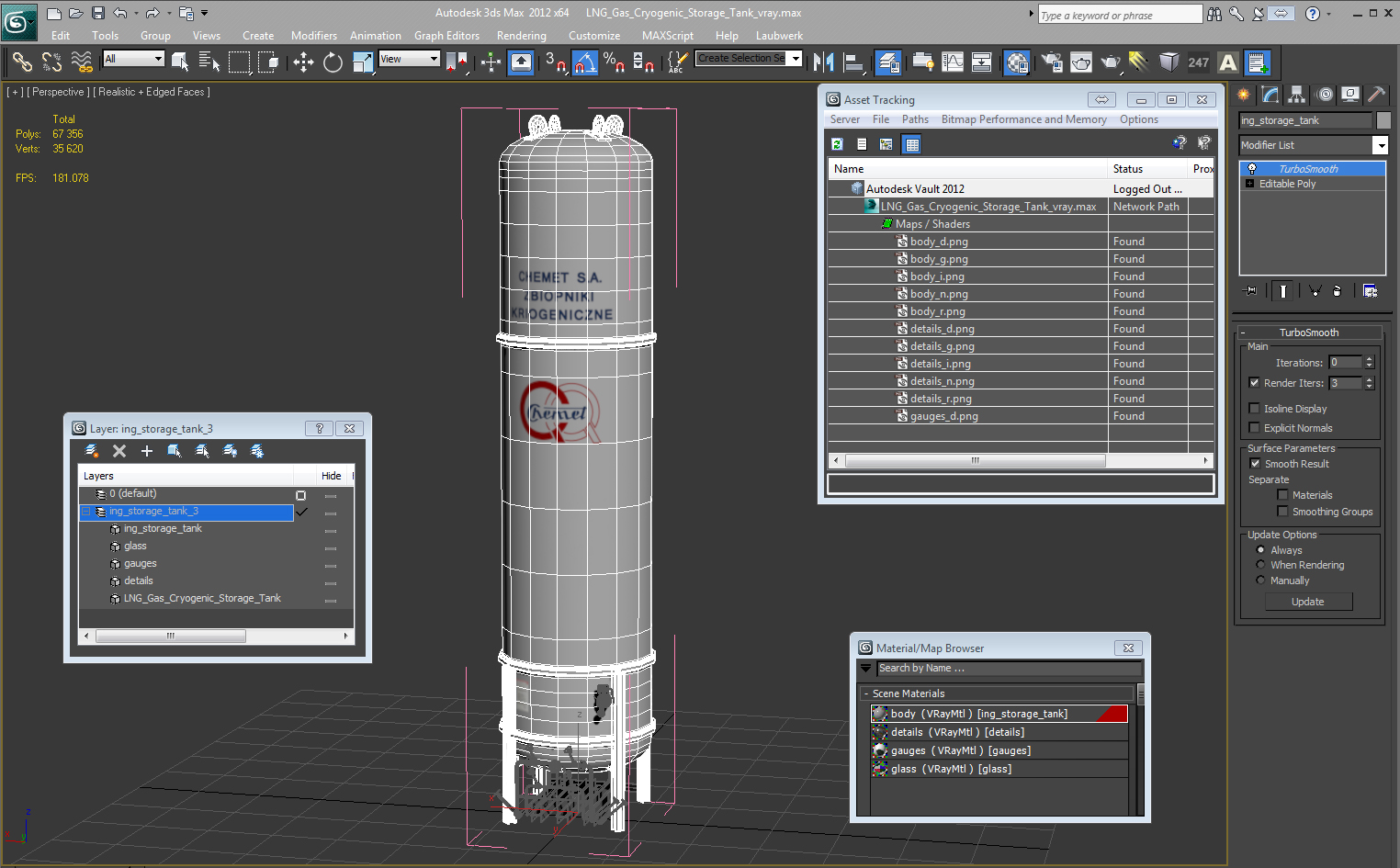Open the Utilities hammer panel tab

click(x=1375, y=94)
